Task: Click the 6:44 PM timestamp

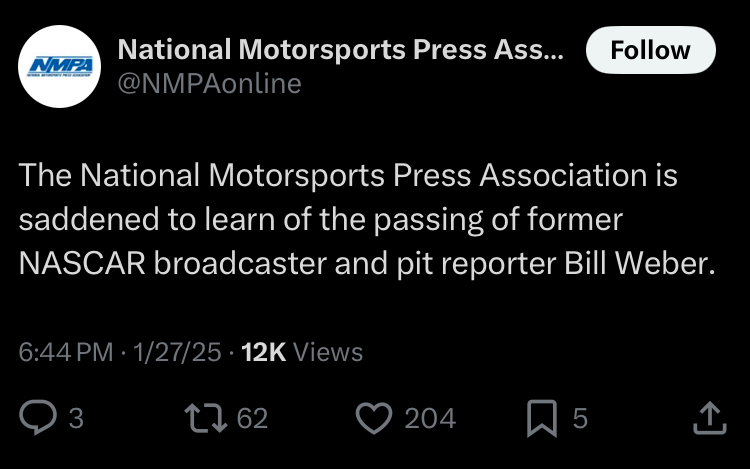Action: 66,352
